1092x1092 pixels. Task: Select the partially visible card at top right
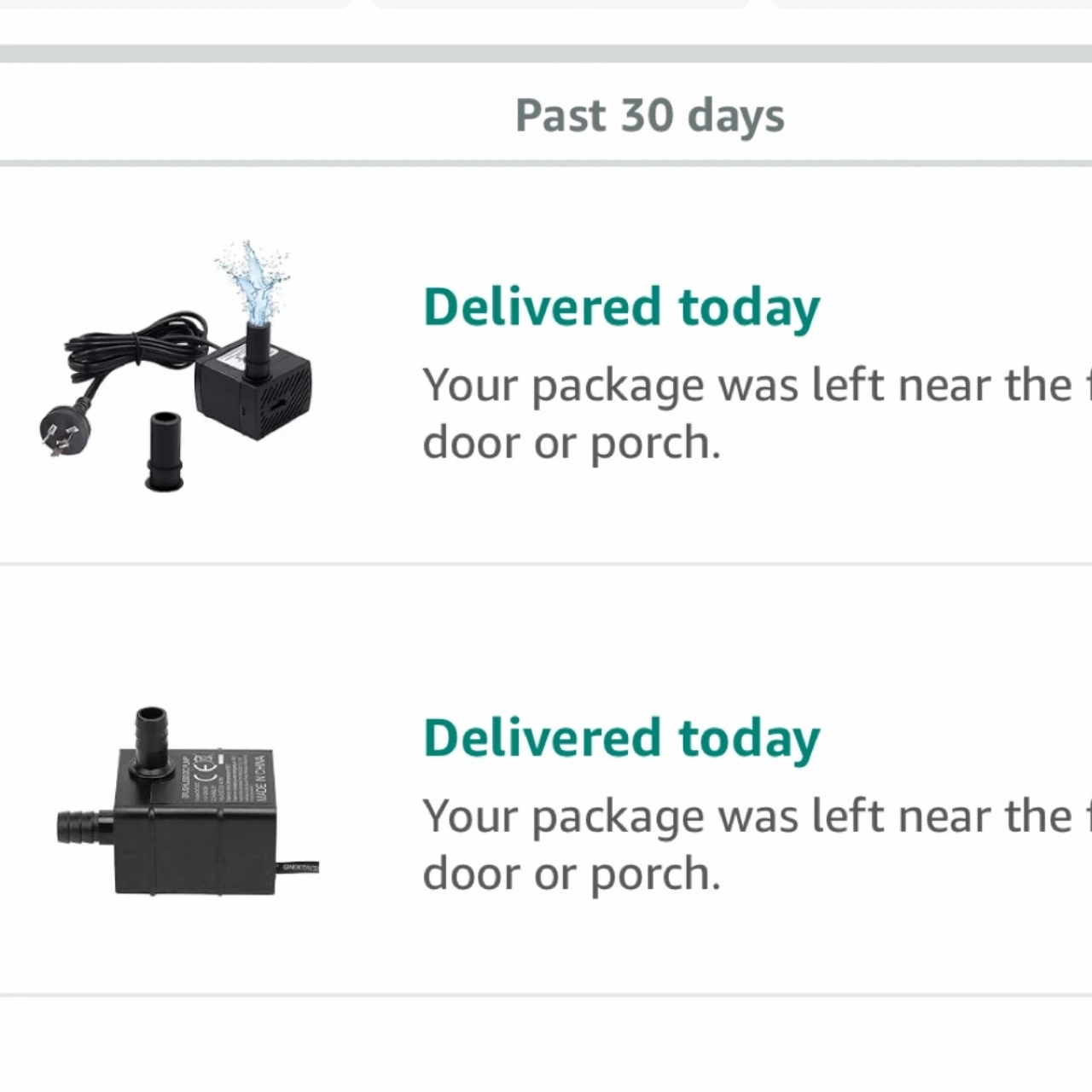pyautogui.click(x=931, y=4)
